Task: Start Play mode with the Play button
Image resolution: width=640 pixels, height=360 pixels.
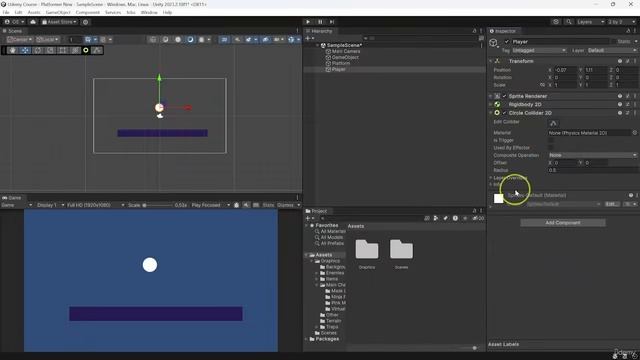Action: pyautogui.click(x=308, y=22)
